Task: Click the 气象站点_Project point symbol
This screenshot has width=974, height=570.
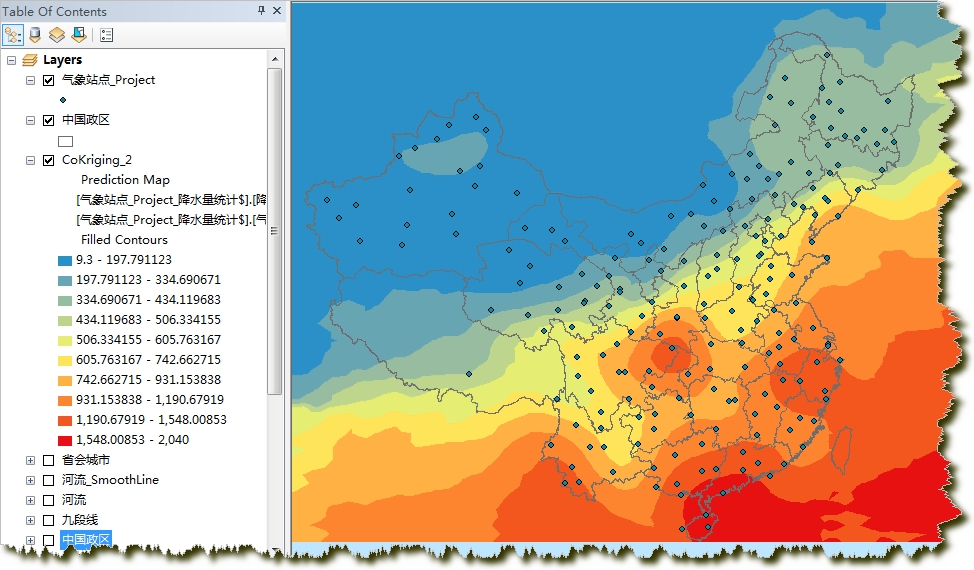Action: coord(63,100)
